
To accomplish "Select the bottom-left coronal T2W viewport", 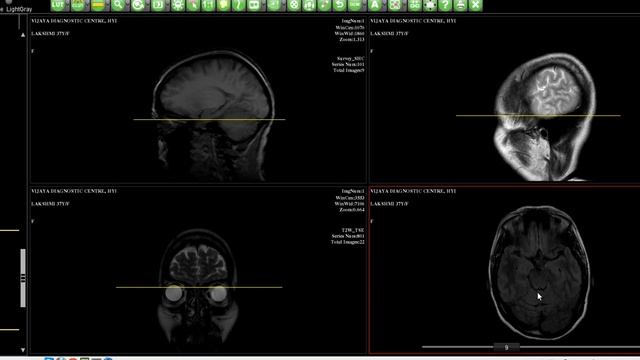I will 198,270.
